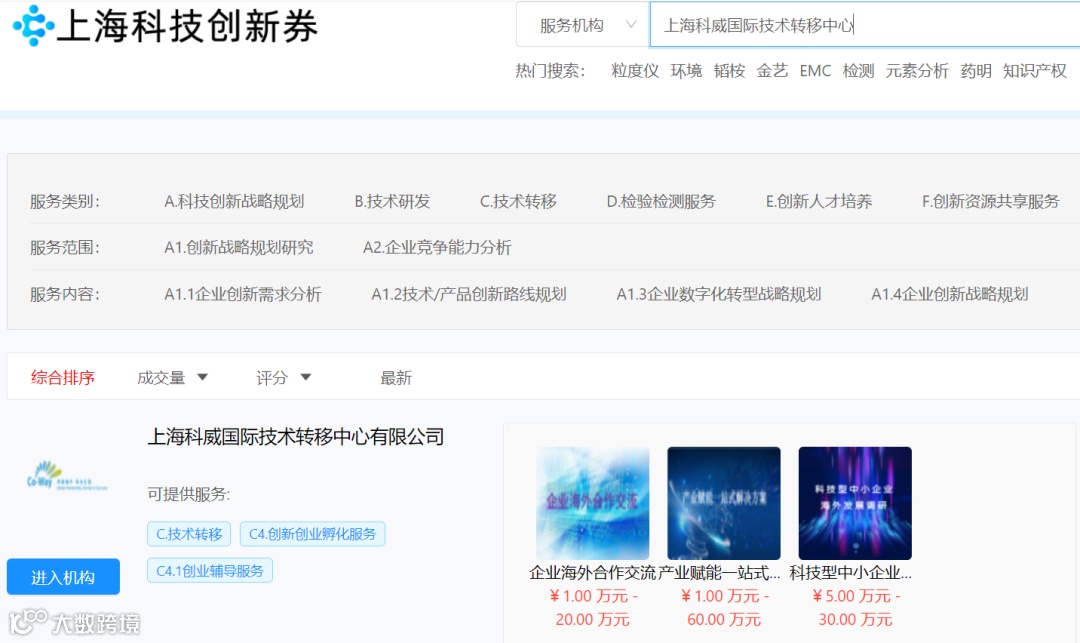Sort results by 评分

coord(283,377)
